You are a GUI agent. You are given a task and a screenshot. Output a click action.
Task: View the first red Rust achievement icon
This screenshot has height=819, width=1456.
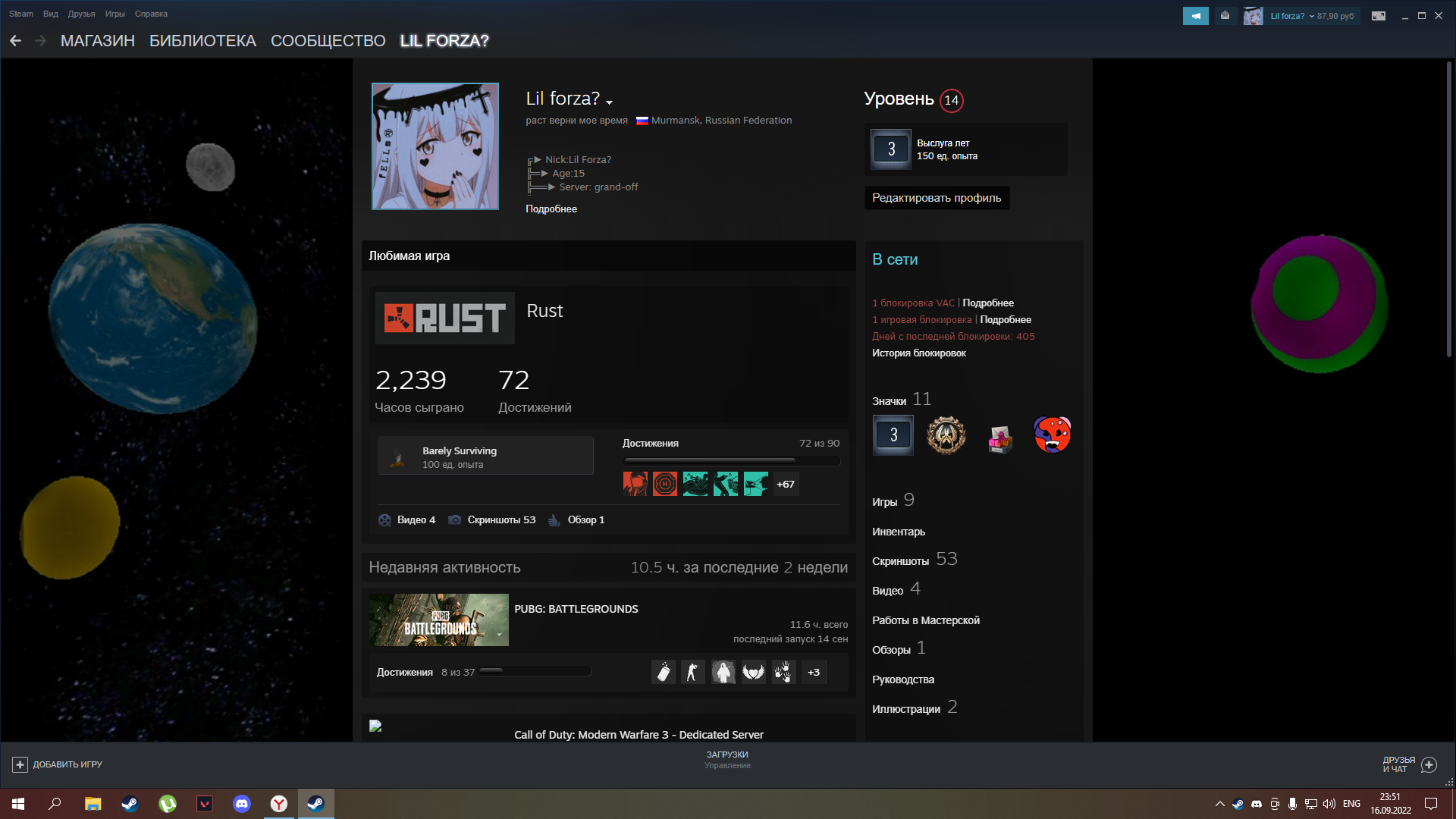point(635,484)
